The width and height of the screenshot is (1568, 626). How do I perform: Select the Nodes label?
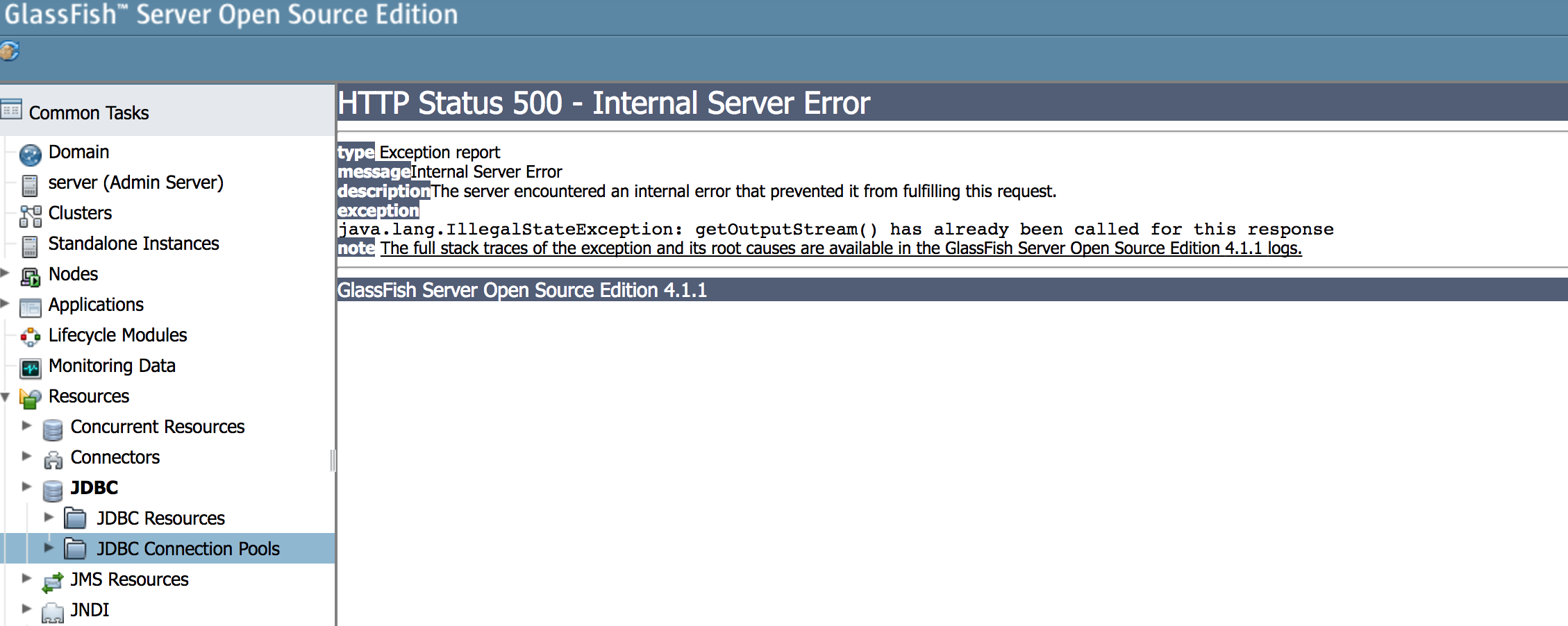tap(73, 274)
